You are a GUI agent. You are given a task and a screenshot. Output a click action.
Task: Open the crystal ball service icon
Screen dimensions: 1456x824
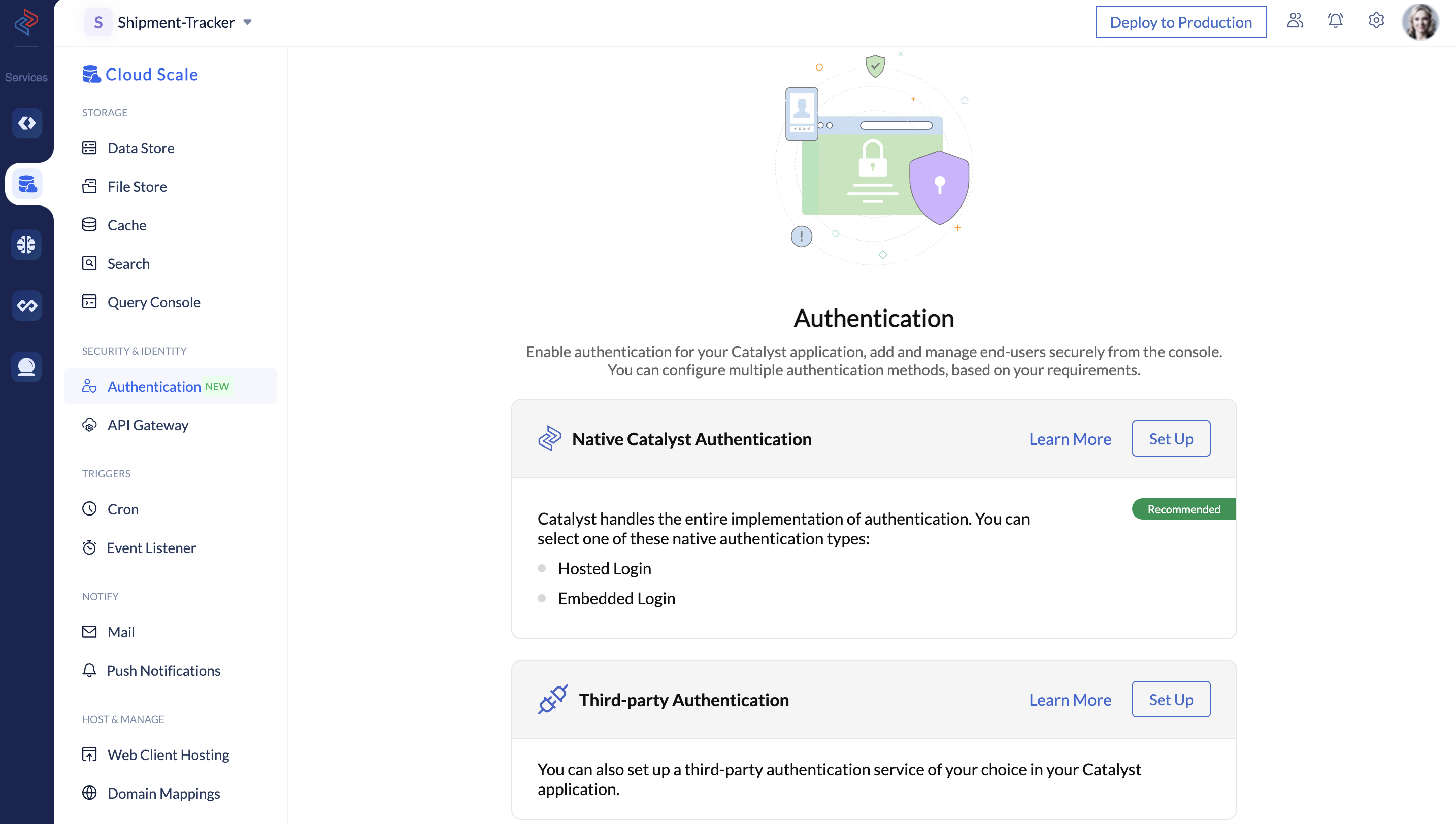click(x=26, y=366)
